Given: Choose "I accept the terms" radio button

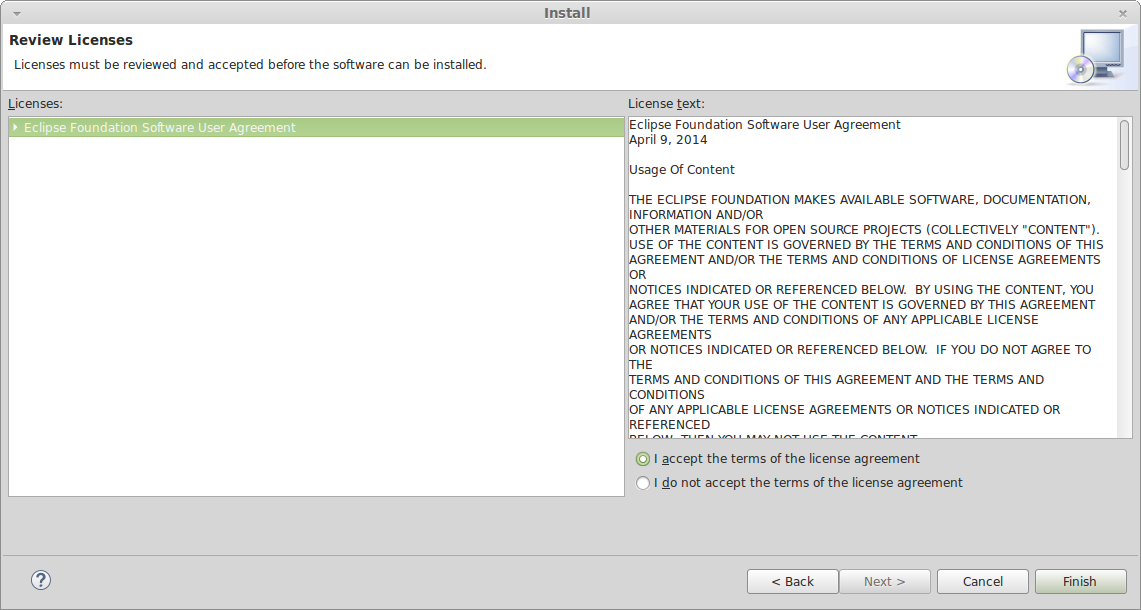Looking at the screenshot, I should coord(643,459).
